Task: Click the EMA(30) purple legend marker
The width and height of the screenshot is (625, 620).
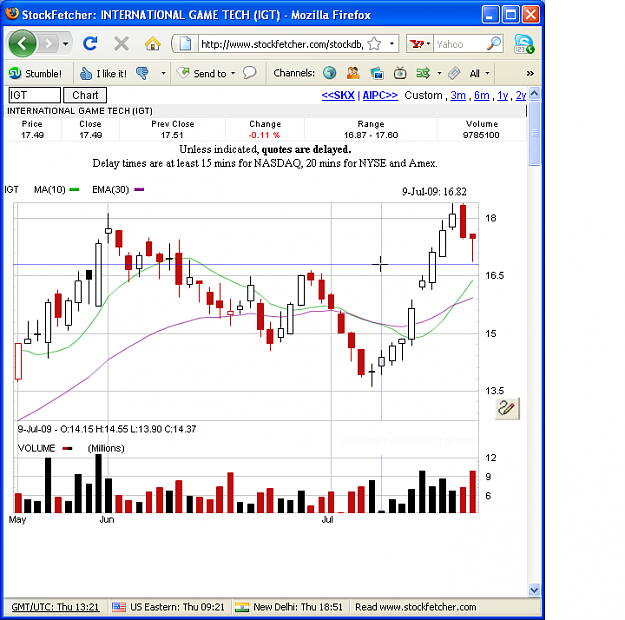Action: (139, 190)
